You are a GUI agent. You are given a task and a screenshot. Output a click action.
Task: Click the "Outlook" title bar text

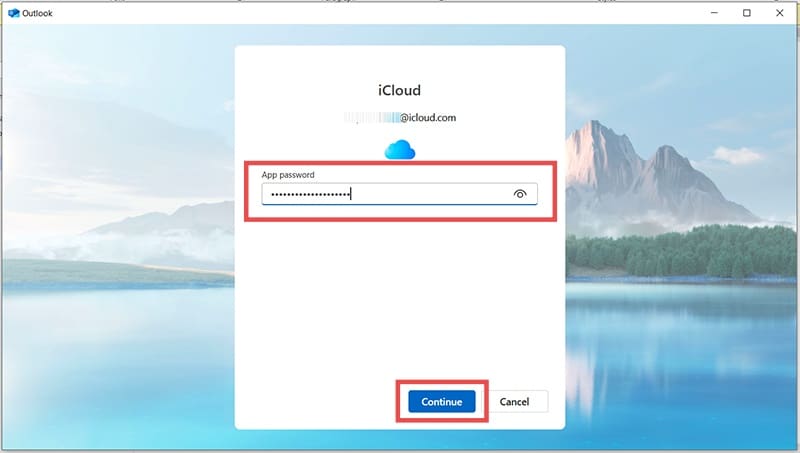[x=39, y=13]
